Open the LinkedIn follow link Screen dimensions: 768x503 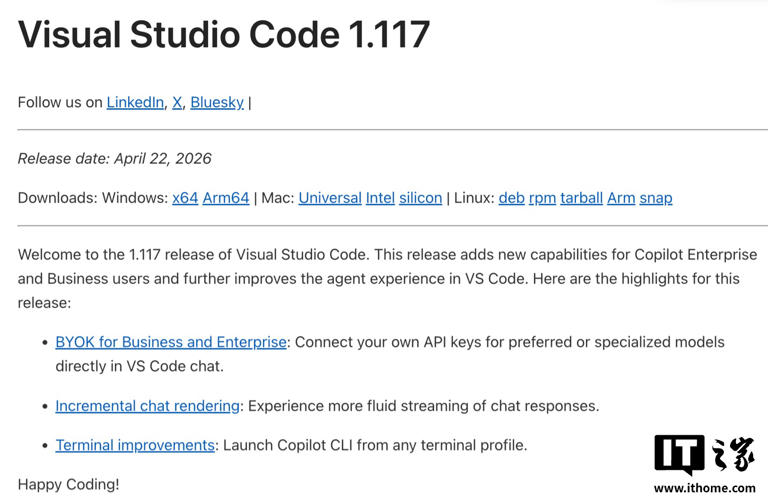[x=135, y=102]
